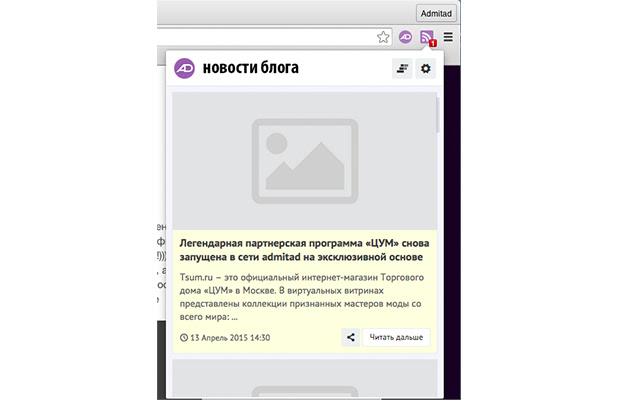Share the ЦУМ news article
The height and width of the screenshot is (400, 640).
point(351,338)
